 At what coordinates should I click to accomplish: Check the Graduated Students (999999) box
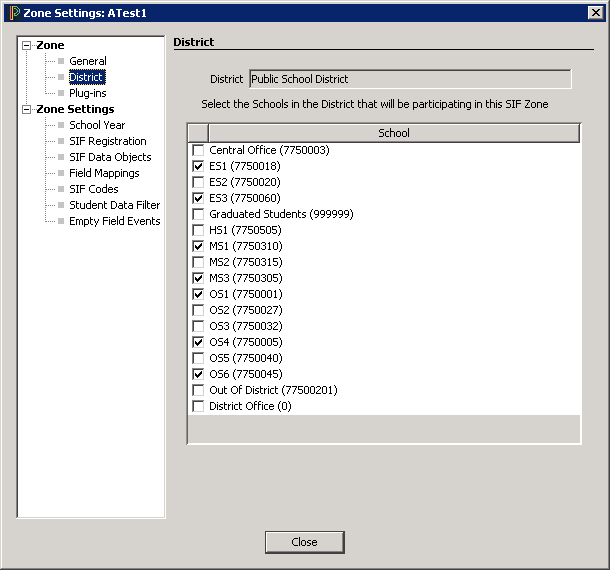click(198, 215)
